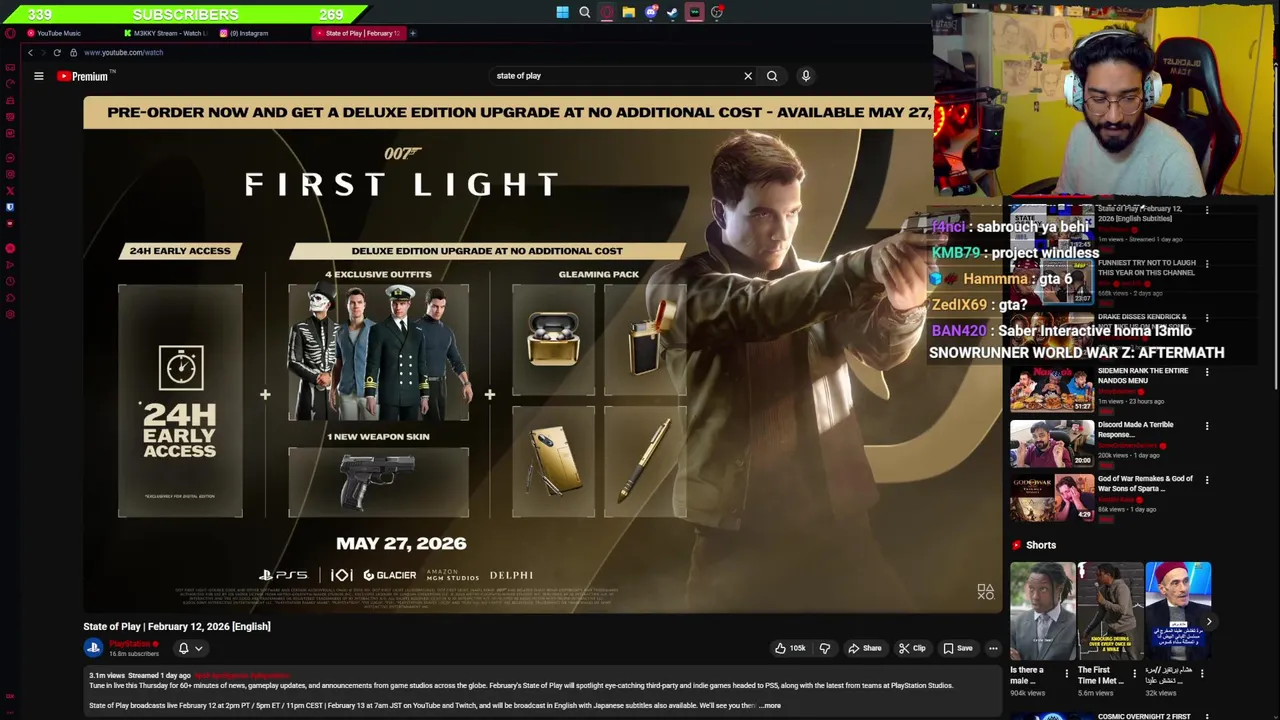Save the video to a playlist
Image resolution: width=1280 pixels, height=720 pixels.
(x=958, y=648)
